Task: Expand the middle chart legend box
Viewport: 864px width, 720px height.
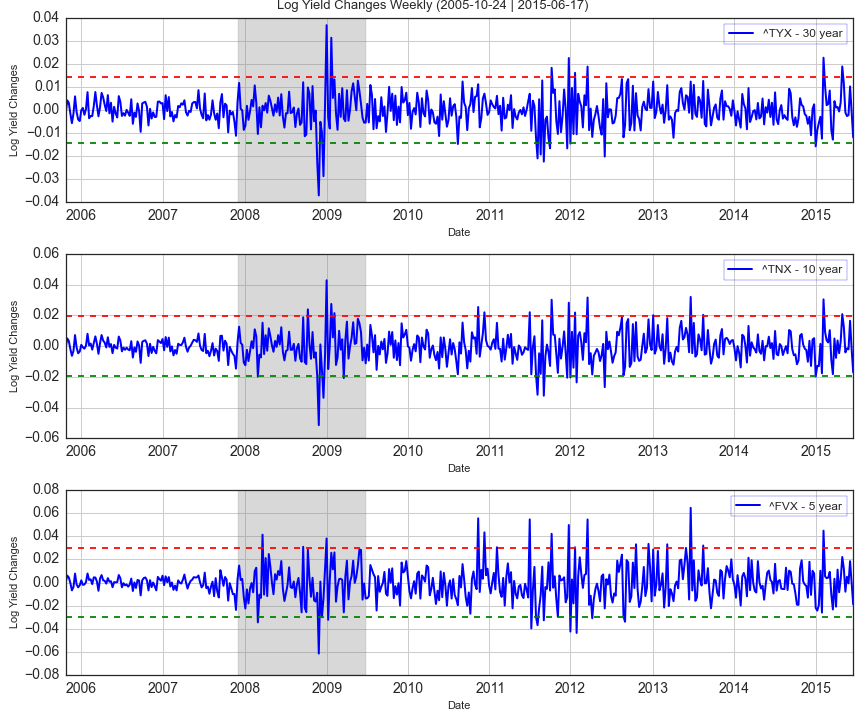Action: [x=783, y=270]
